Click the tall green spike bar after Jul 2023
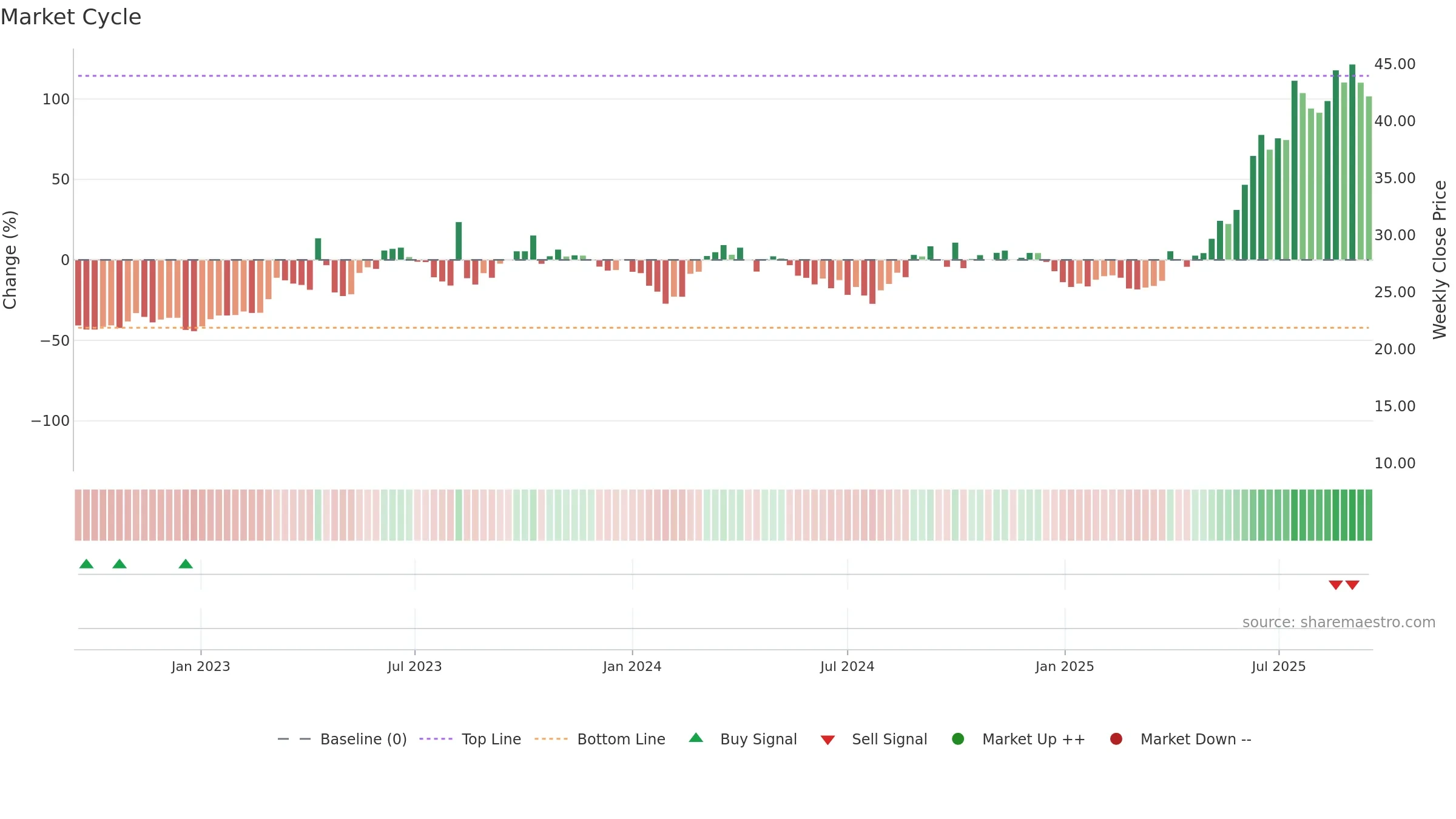 459,241
